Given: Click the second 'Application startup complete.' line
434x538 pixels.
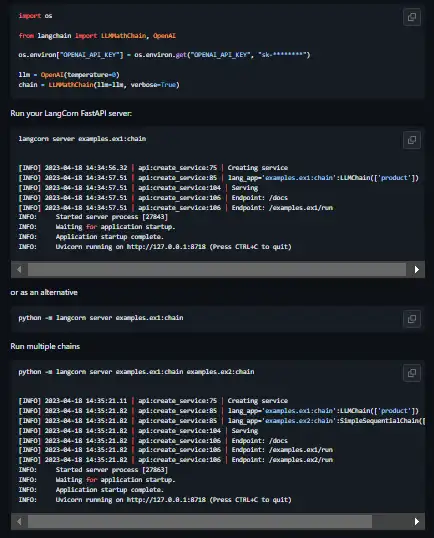Looking at the screenshot, I should point(91,490).
